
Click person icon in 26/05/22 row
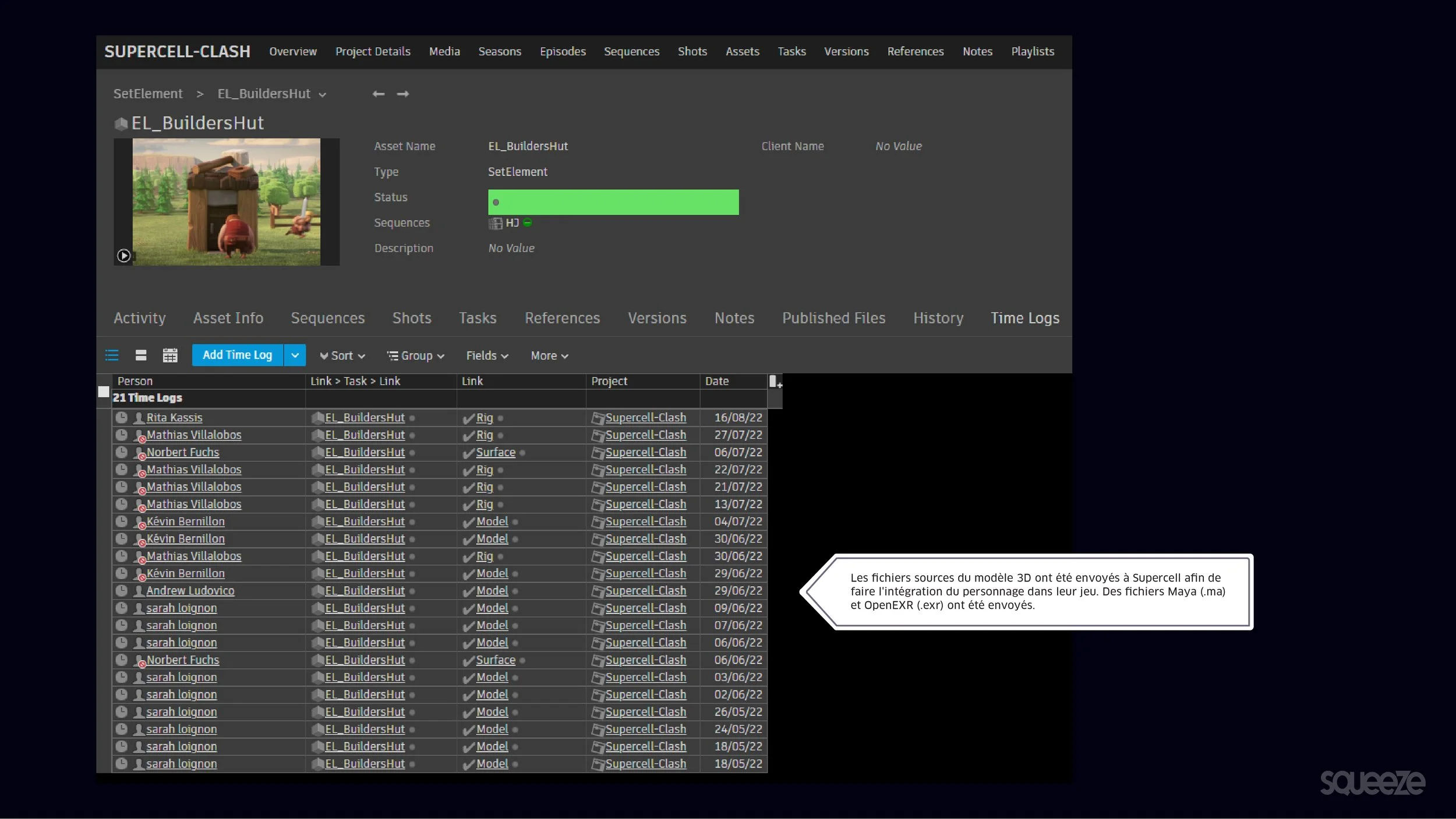point(139,712)
